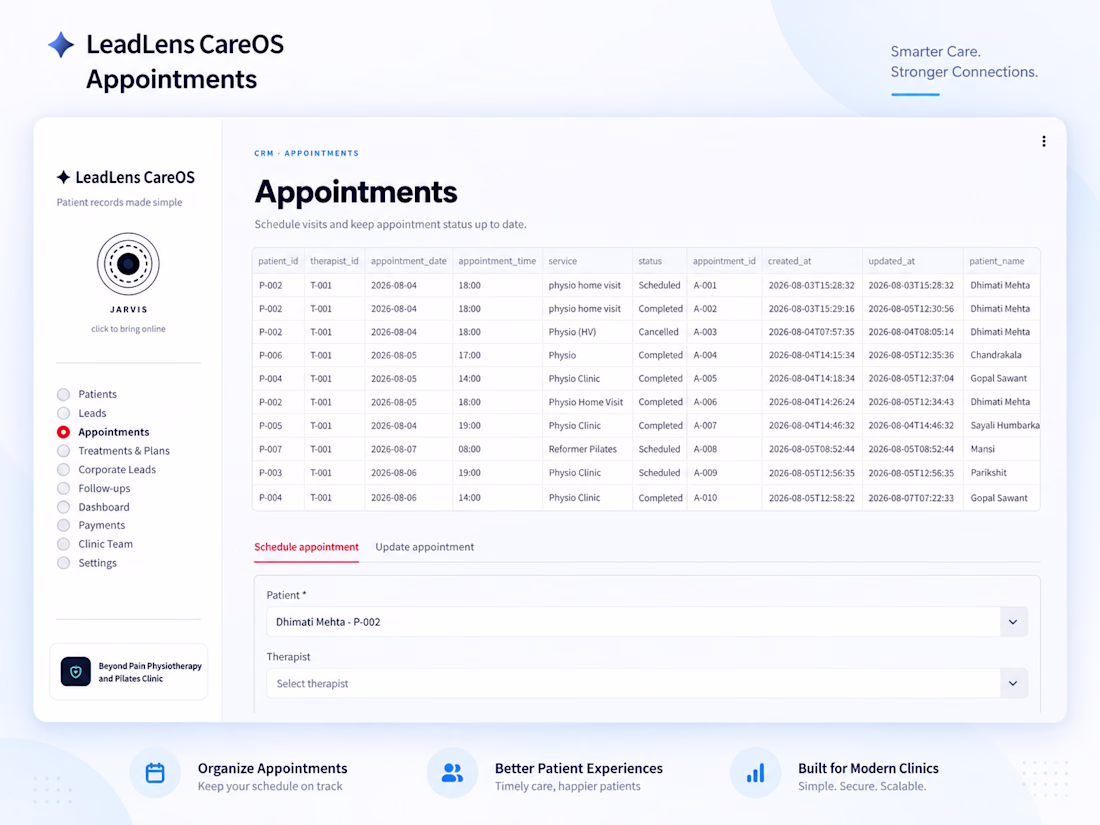Sort by the appointment_time column header
This screenshot has height=825, width=1100.
tap(497, 261)
